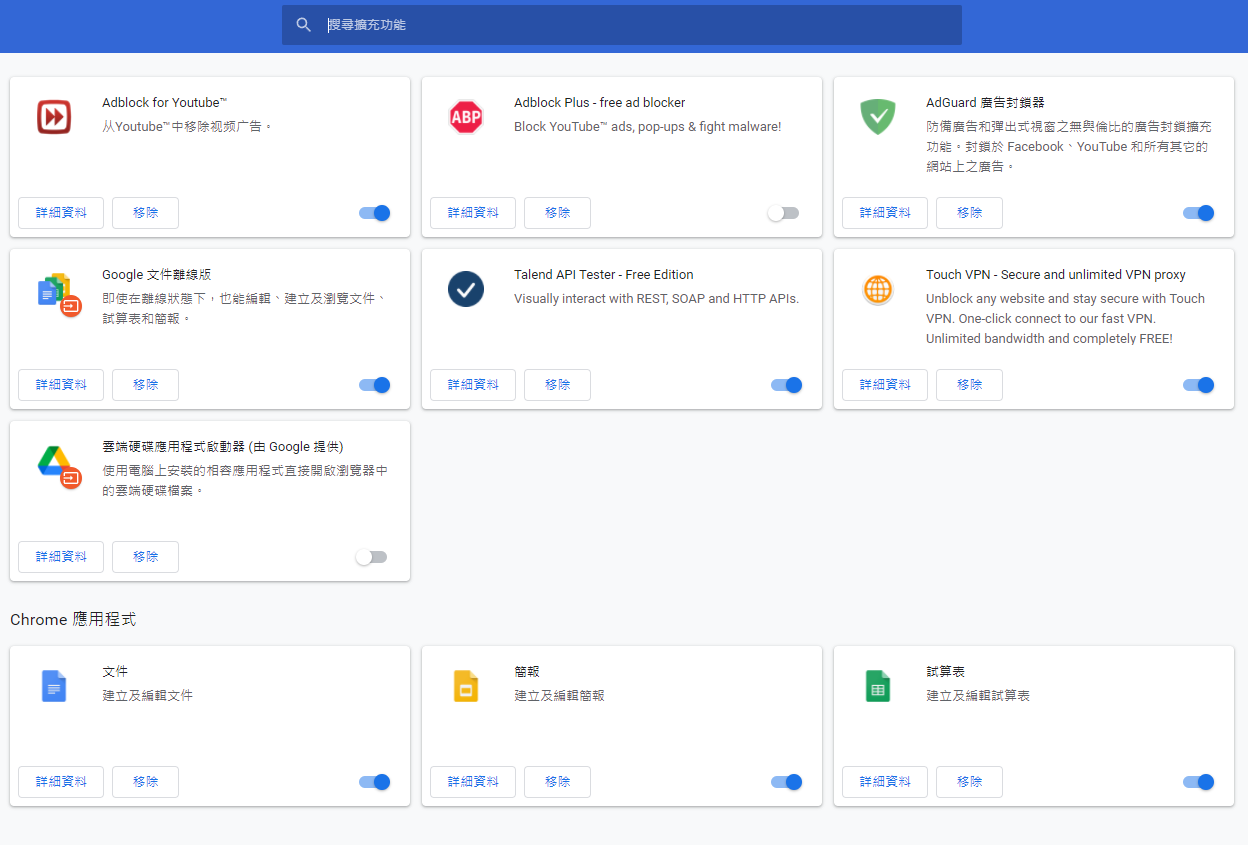This screenshot has width=1248, height=845.
Task: Open 詳細資料 for 雲端硬碟應用程式啟動器
Action: click(x=61, y=557)
